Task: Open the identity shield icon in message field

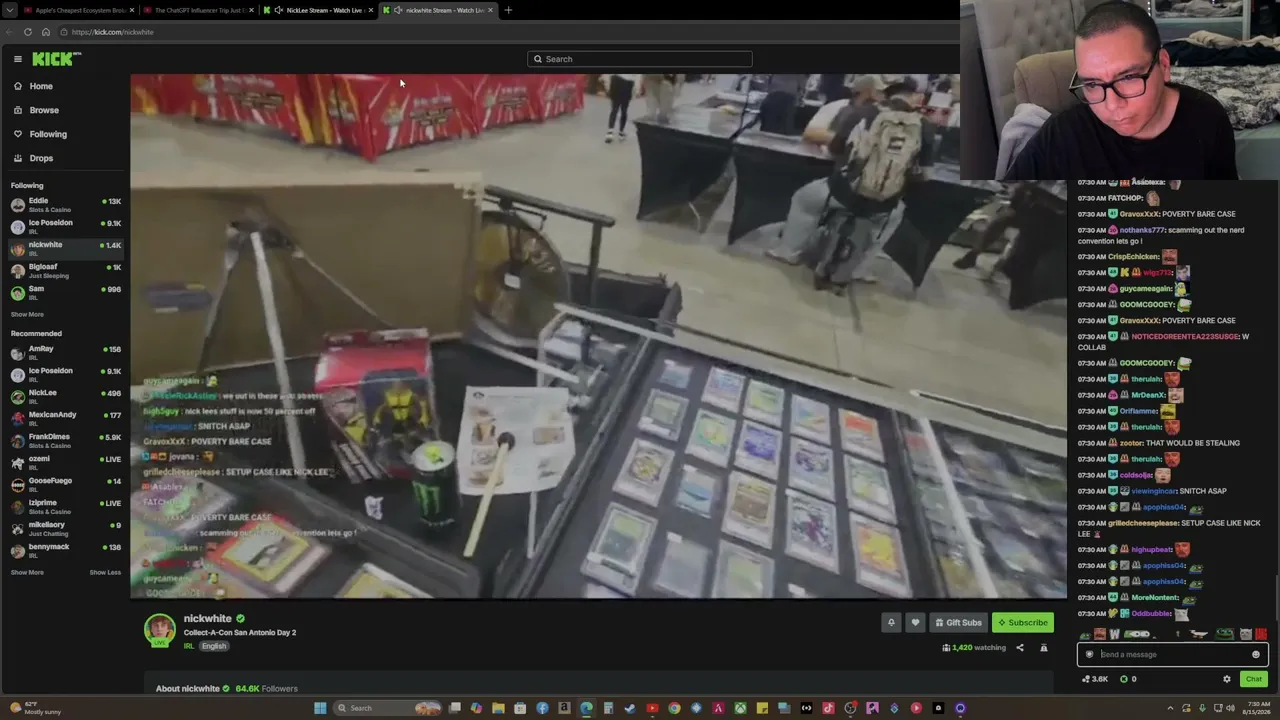Action: click(1090, 655)
